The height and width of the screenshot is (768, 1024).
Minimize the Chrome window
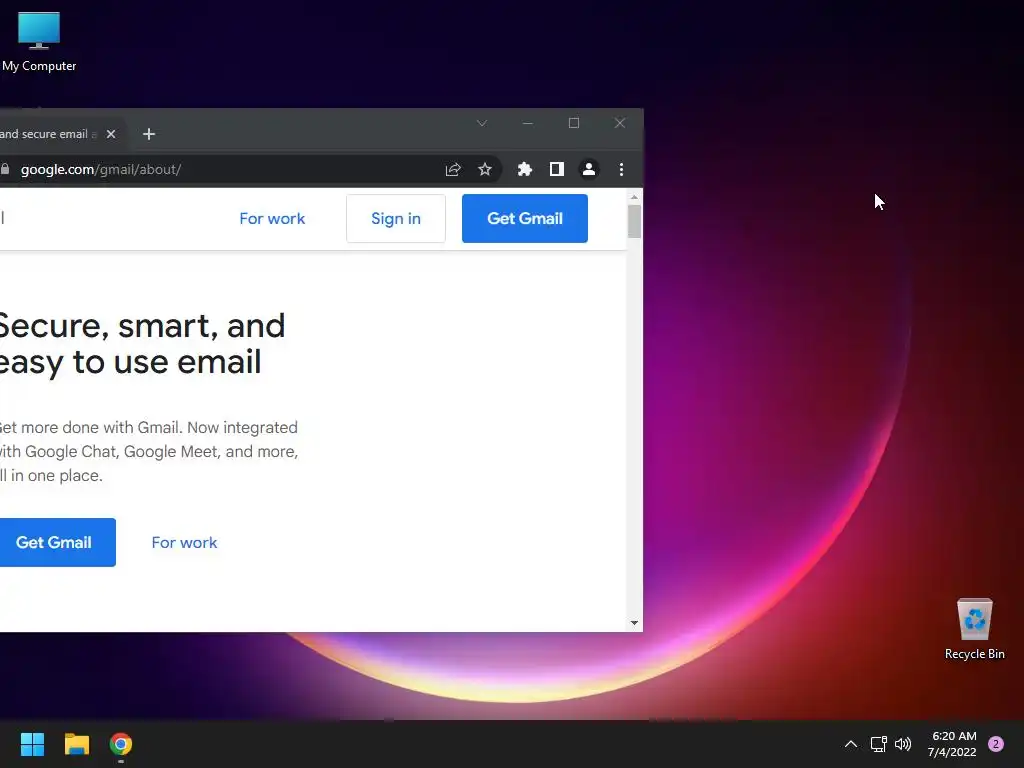click(528, 123)
